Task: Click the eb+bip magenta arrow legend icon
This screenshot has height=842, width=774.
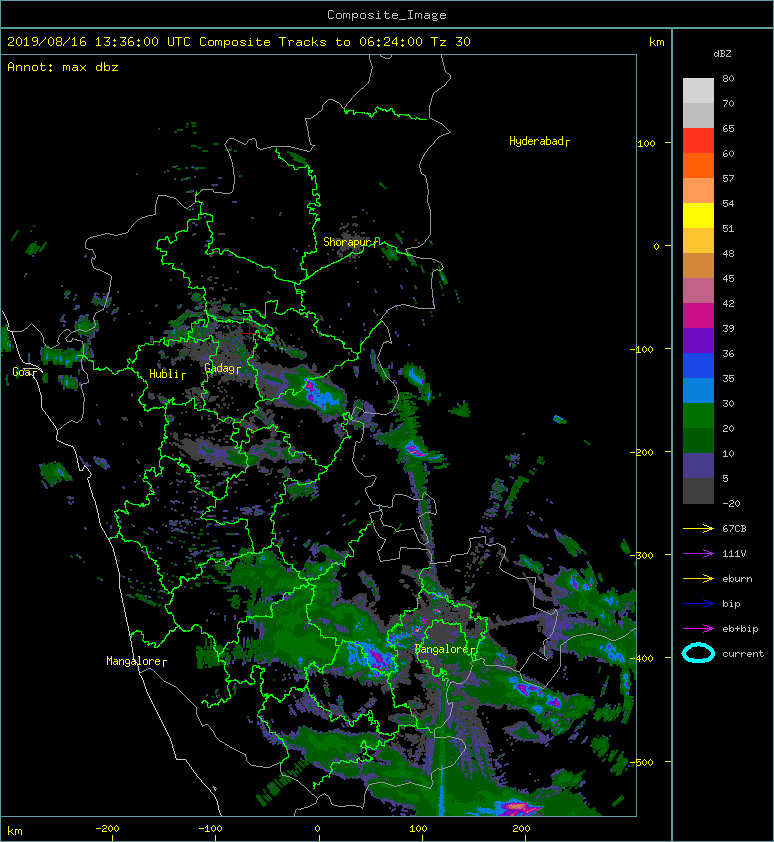Action: pos(698,629)
